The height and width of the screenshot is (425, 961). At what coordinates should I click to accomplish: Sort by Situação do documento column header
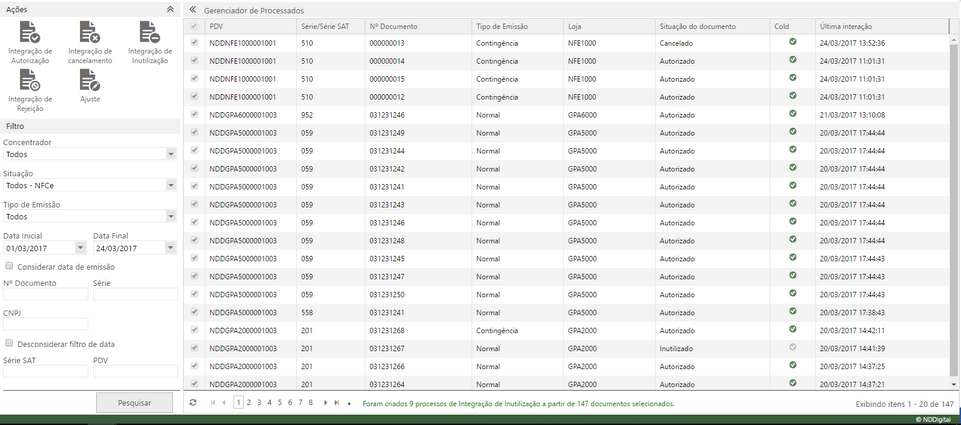(697, 25)
